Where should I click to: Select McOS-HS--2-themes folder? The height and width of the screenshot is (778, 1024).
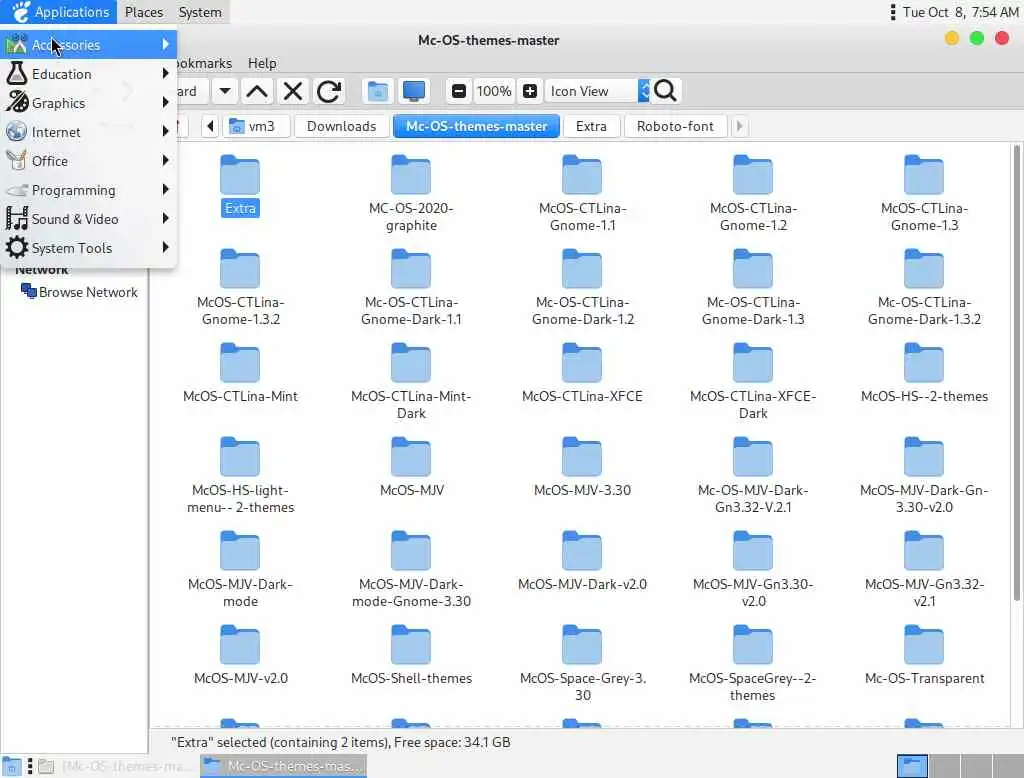[x=924, y=363]
